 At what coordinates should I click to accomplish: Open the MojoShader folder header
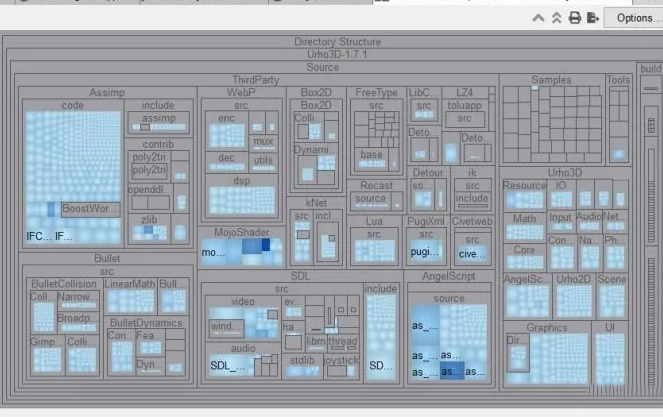[x=241, y=232]
